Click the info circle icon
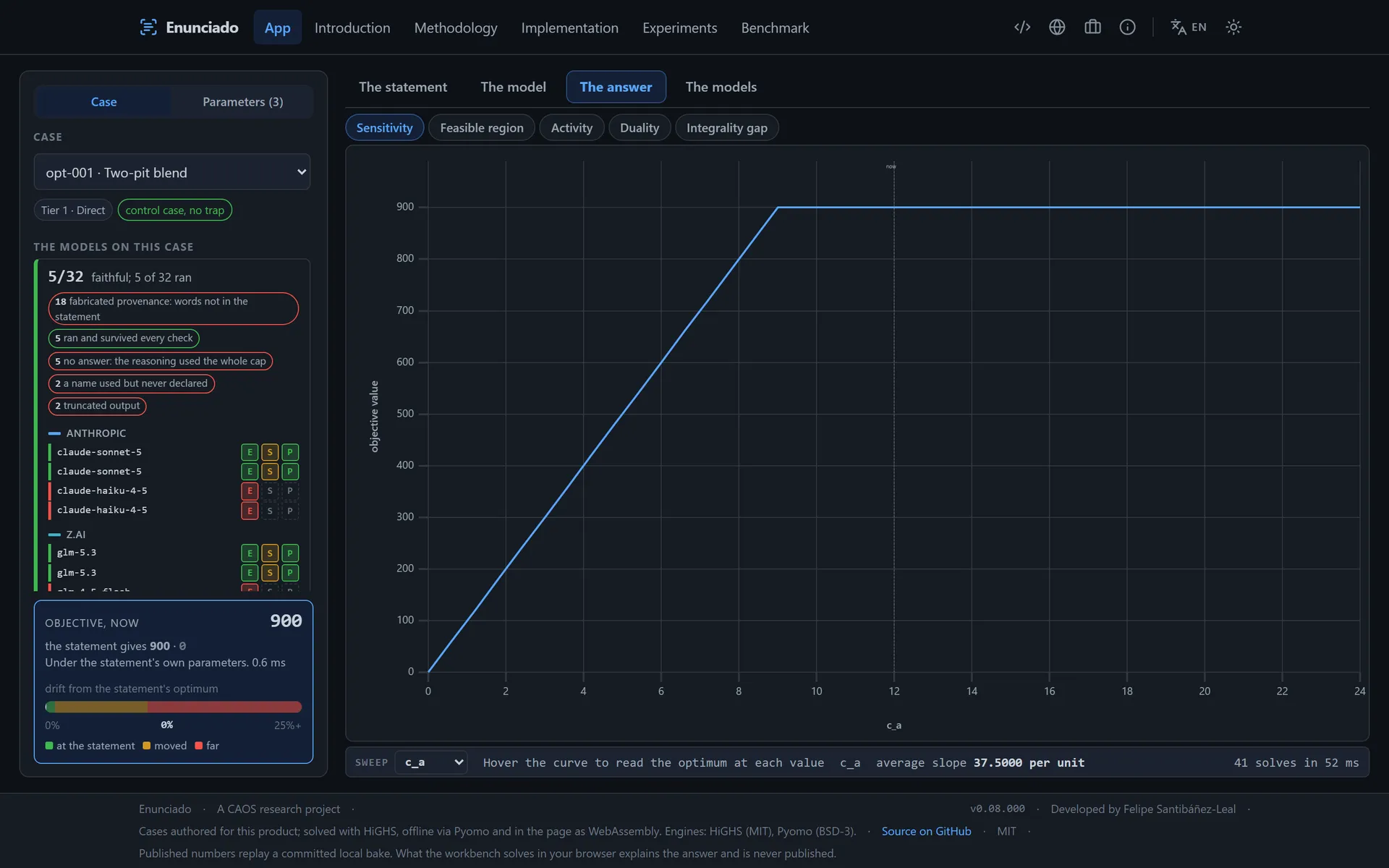Viewport: 1389px width, 868px height. tap(1127, 27)
